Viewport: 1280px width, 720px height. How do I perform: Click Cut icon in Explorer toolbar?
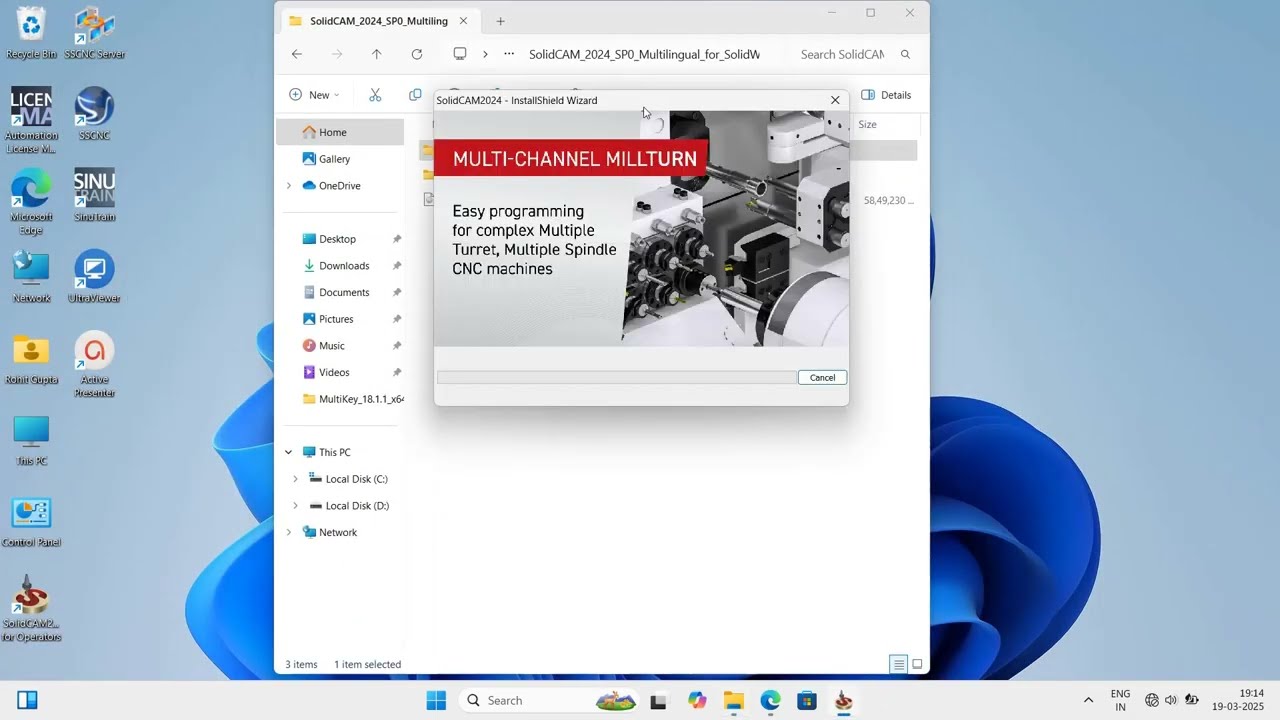tap(375, 95)
